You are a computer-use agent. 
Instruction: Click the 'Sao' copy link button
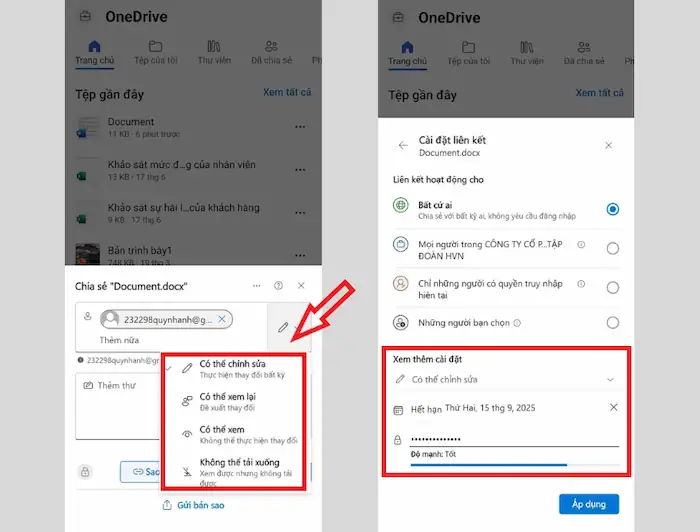click(x=140, y=472)
